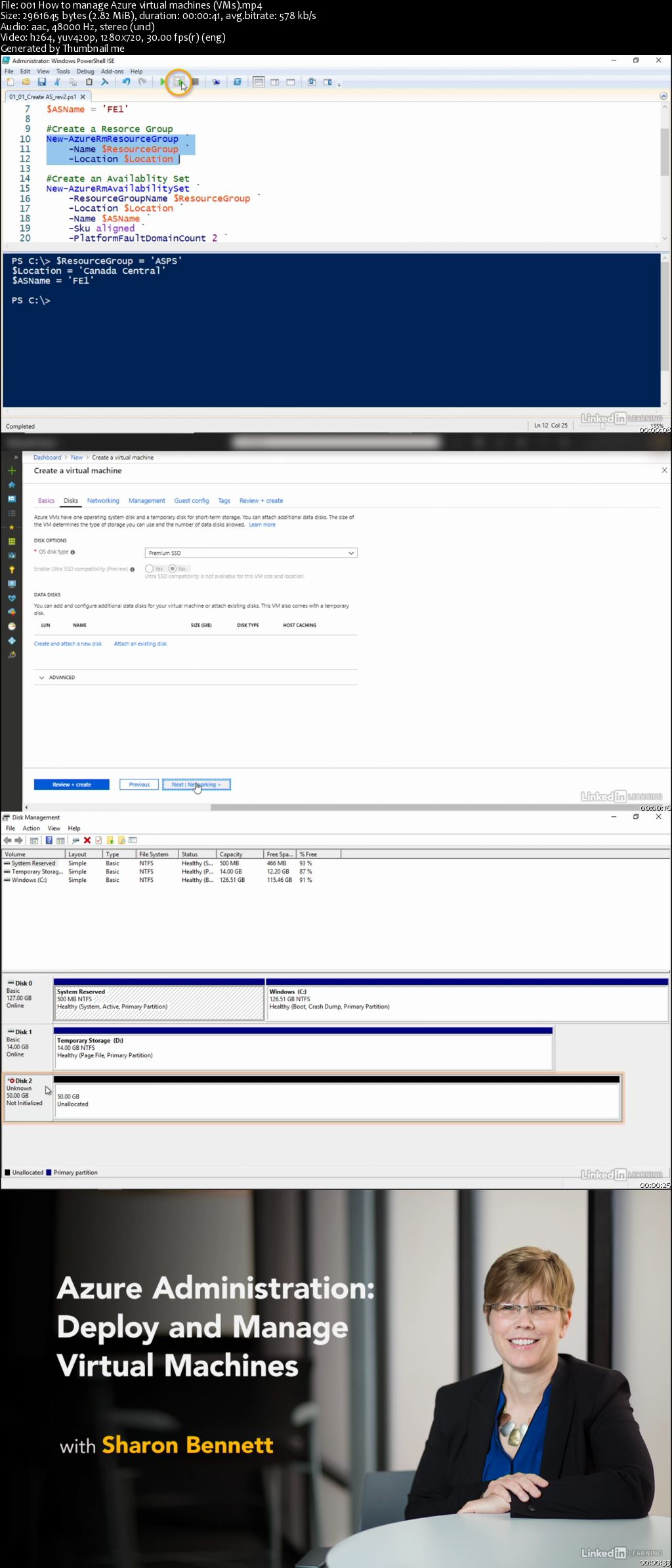Click red Delete X icon in Disk Management
The height and width of the screenshot is (1568, 672).
87,840
